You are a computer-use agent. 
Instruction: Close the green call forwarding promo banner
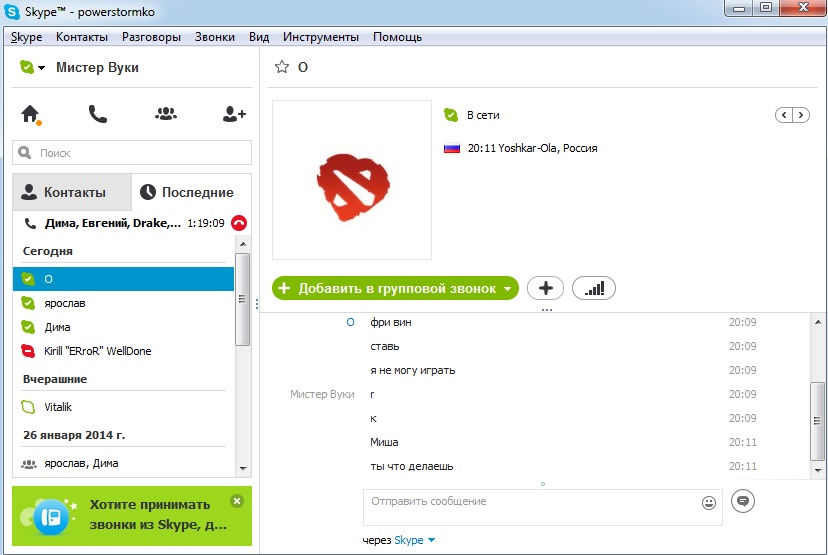(x=237, y=501)
